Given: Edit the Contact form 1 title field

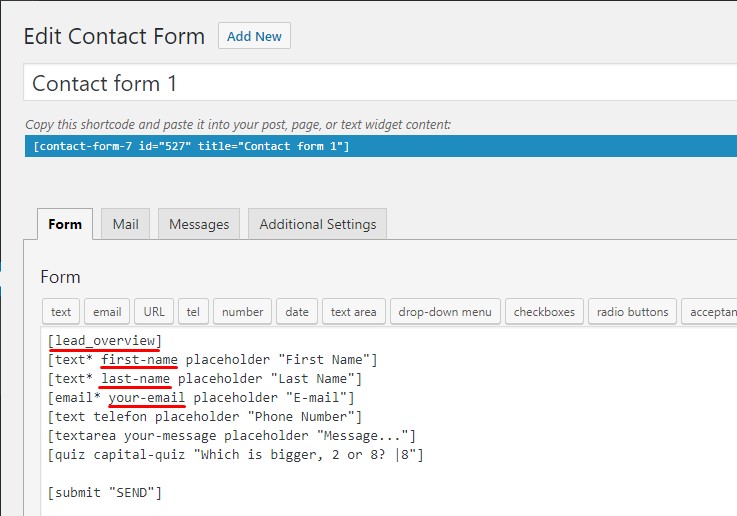Looking at the screenshot, I should tap(380, 83).
